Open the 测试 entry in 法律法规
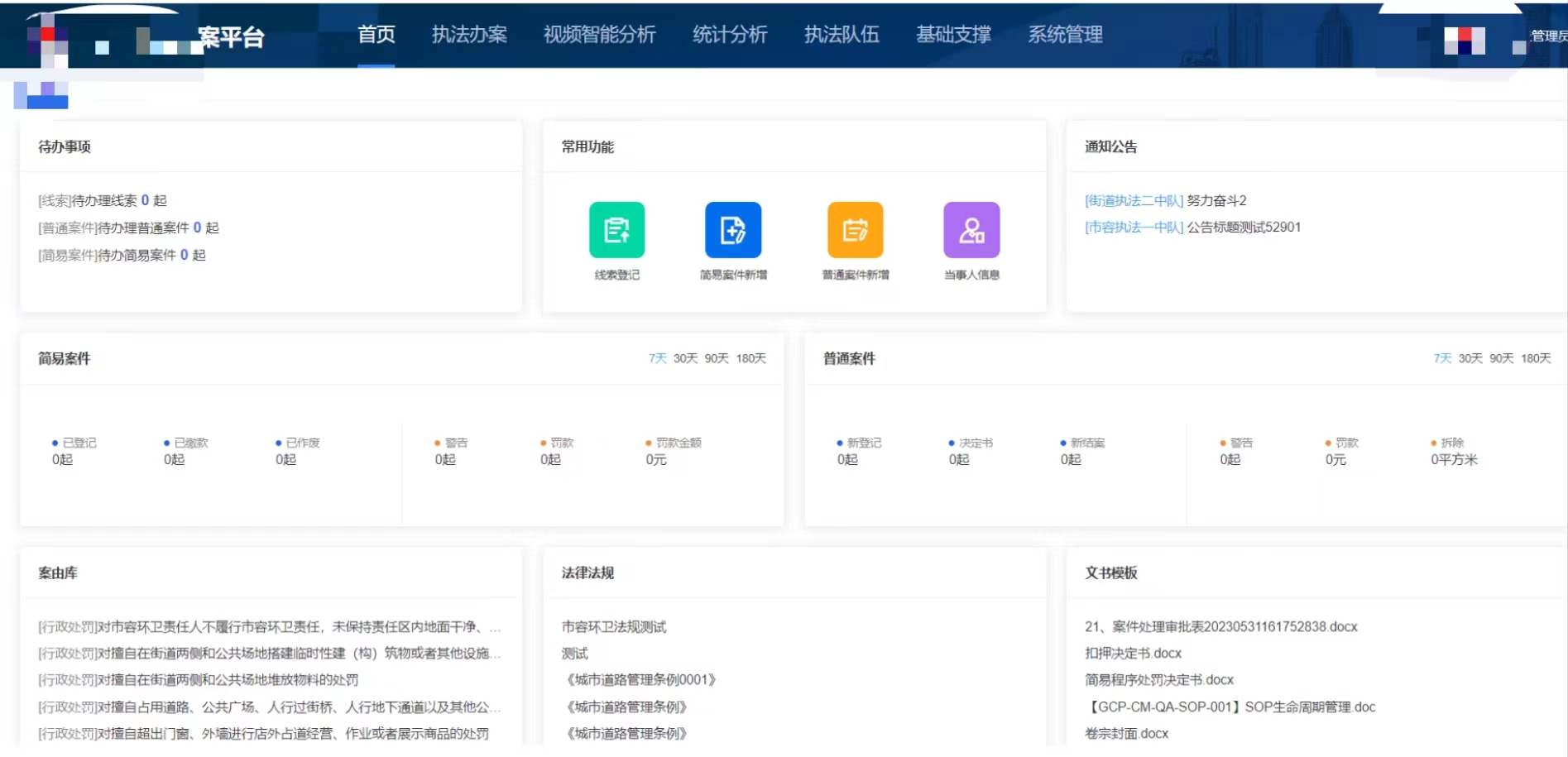The image size is (1568, 757). pos(575,654)
